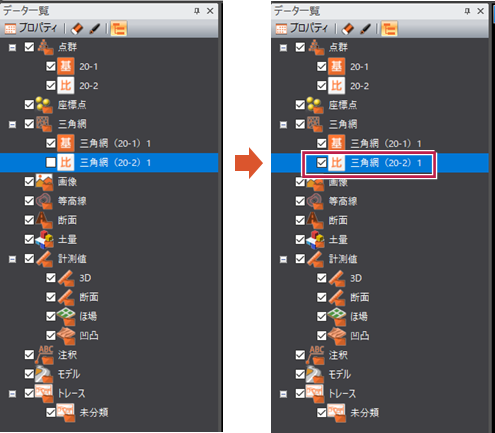Toggle the 画像 checkbox in the left panel
The image size is (495, 433).
pos(29,182)
